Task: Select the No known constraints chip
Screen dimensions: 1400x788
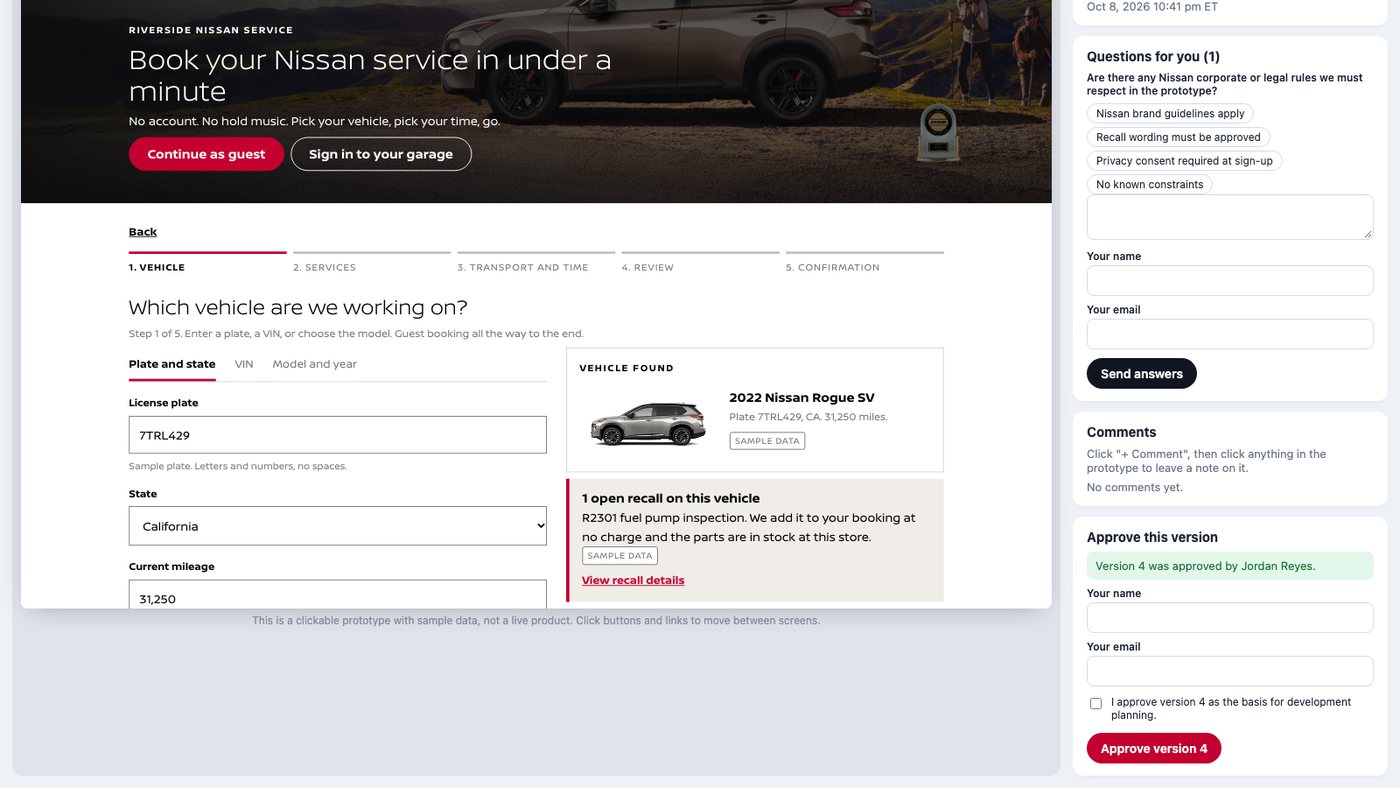Action: [1149, 184]
